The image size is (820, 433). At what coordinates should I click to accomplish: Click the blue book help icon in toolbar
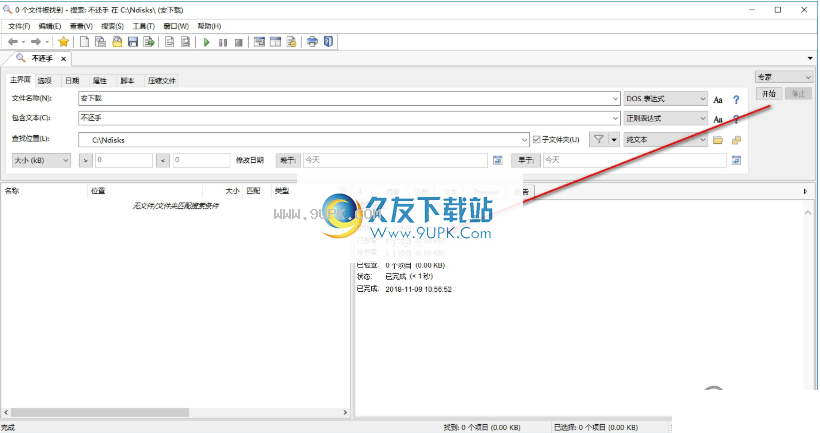coord(328,42)
